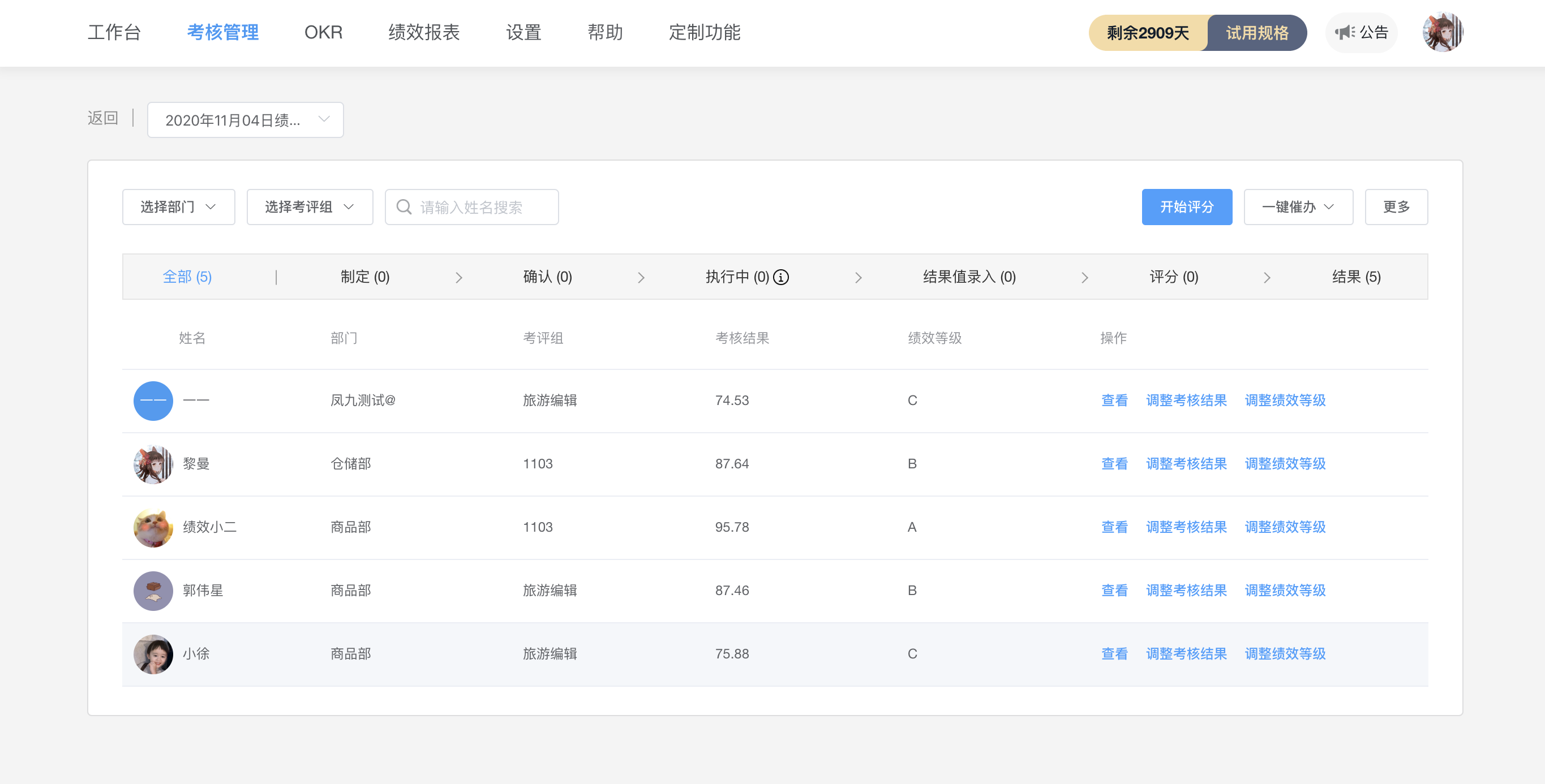This screenshot has width=1545, height=784.
Task: Click the score 75.88 in 小徐's row
Action: click(x=732, y=654)
